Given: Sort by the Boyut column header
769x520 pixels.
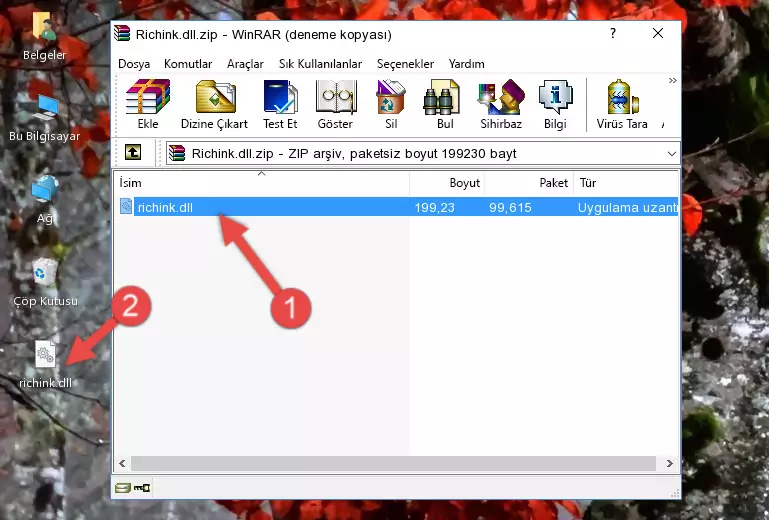Looking at the screenshot, I should 447,182.
